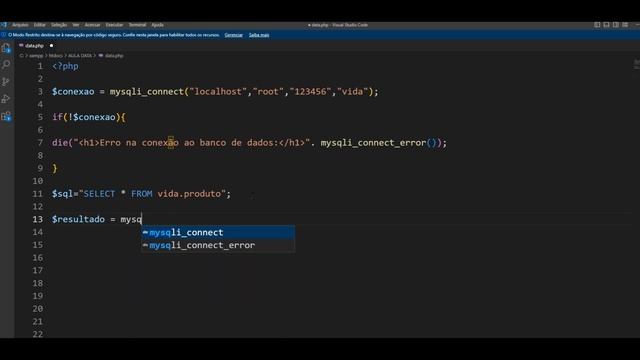This screenshot has width=640, height=360.
Task: Toggle secondary sidebar layout icon
Action: (616, 25)
